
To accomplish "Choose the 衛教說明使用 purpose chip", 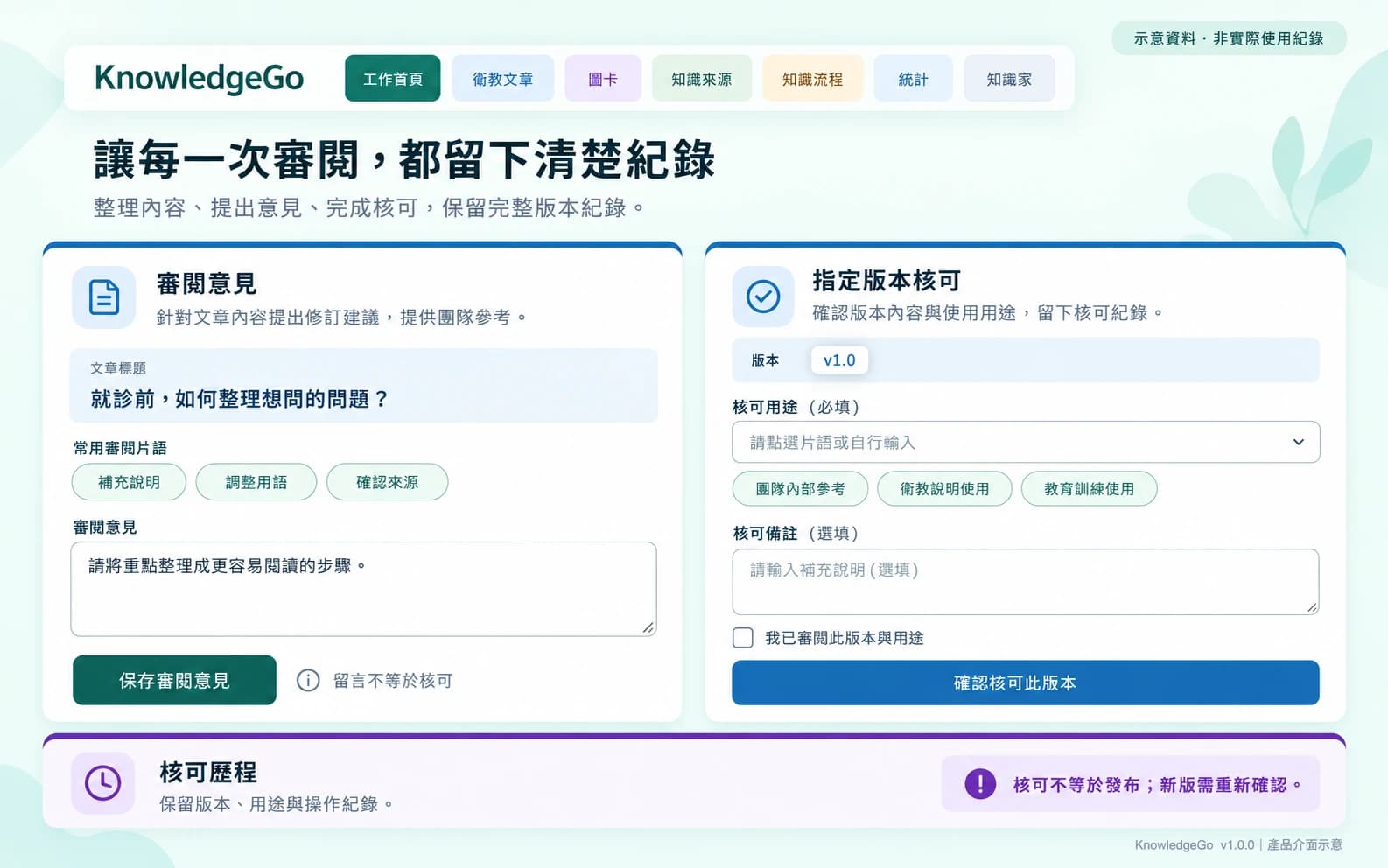I will (x=944, y=488).
